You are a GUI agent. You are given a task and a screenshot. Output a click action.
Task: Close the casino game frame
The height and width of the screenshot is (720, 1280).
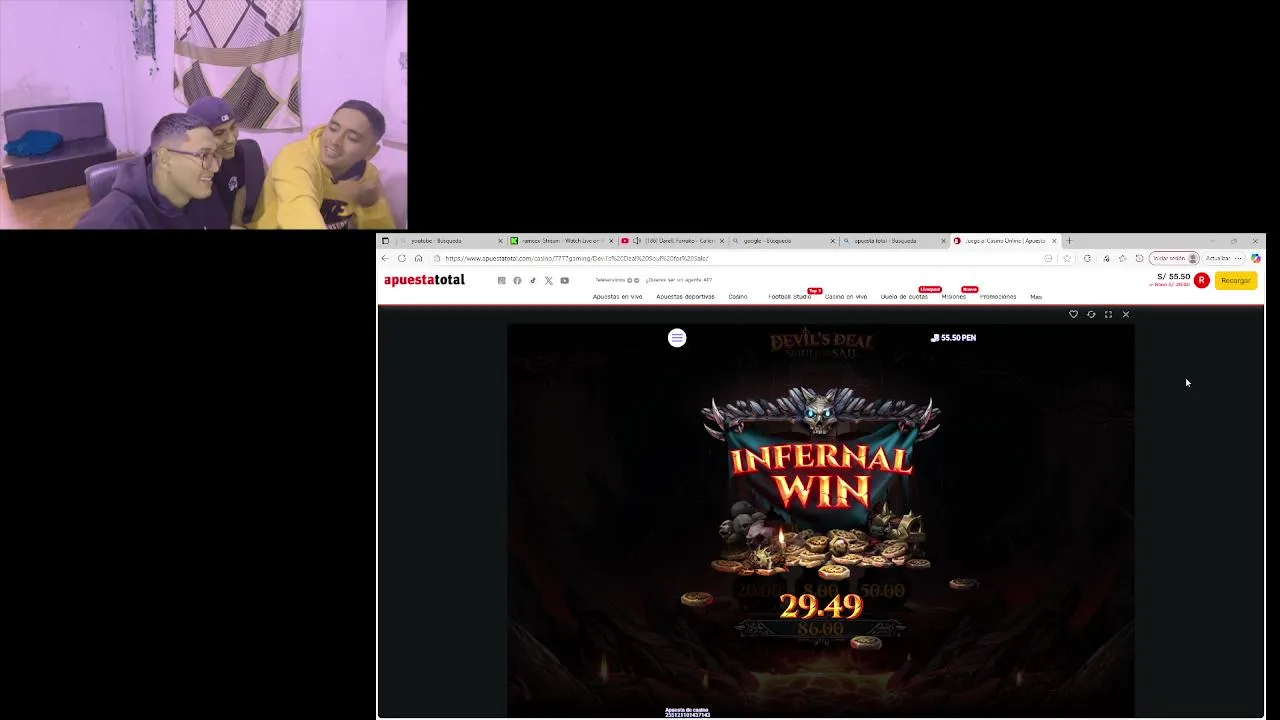click(1126, 314)
